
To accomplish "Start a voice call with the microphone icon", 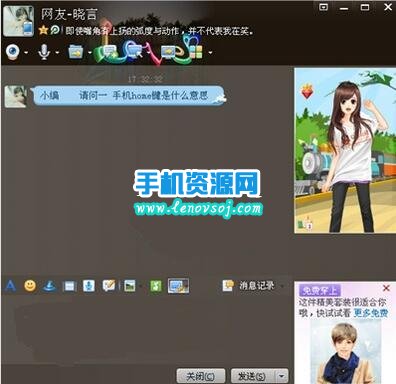I will [x=44, y=52].
